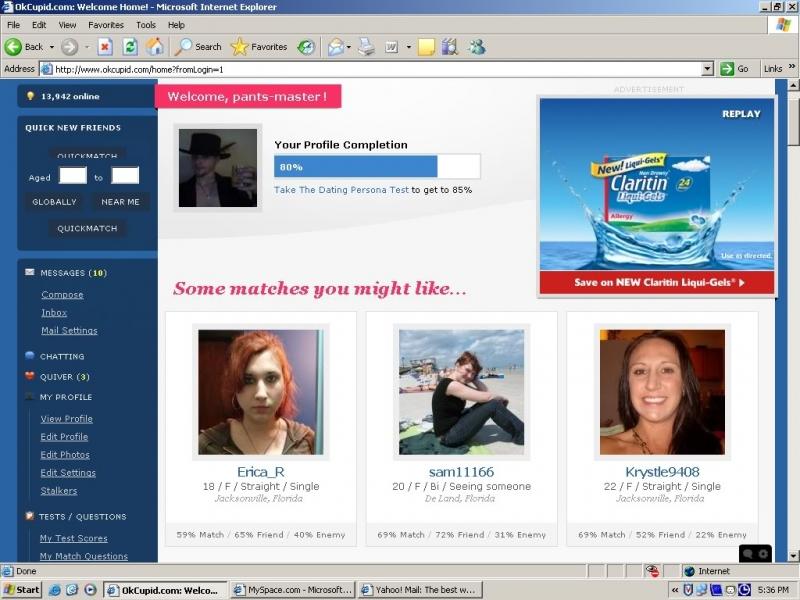
Task: Open the Mail toolbar icon
Action: (335, 47)
